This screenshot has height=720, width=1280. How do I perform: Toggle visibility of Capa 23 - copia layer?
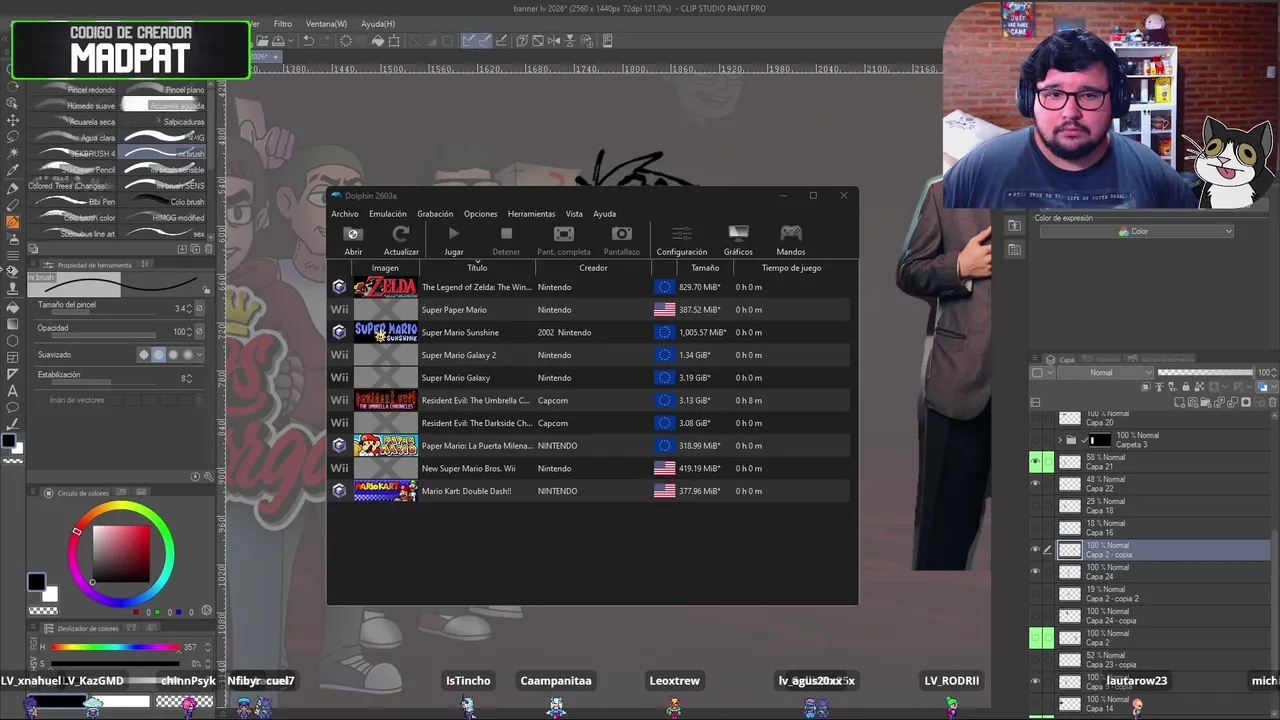1035,660
